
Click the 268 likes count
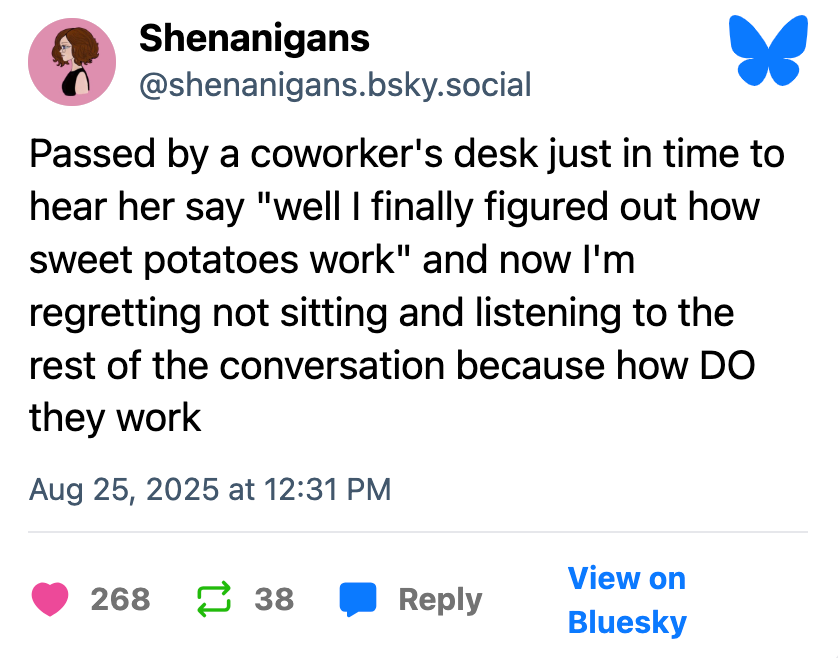[120, 599]
